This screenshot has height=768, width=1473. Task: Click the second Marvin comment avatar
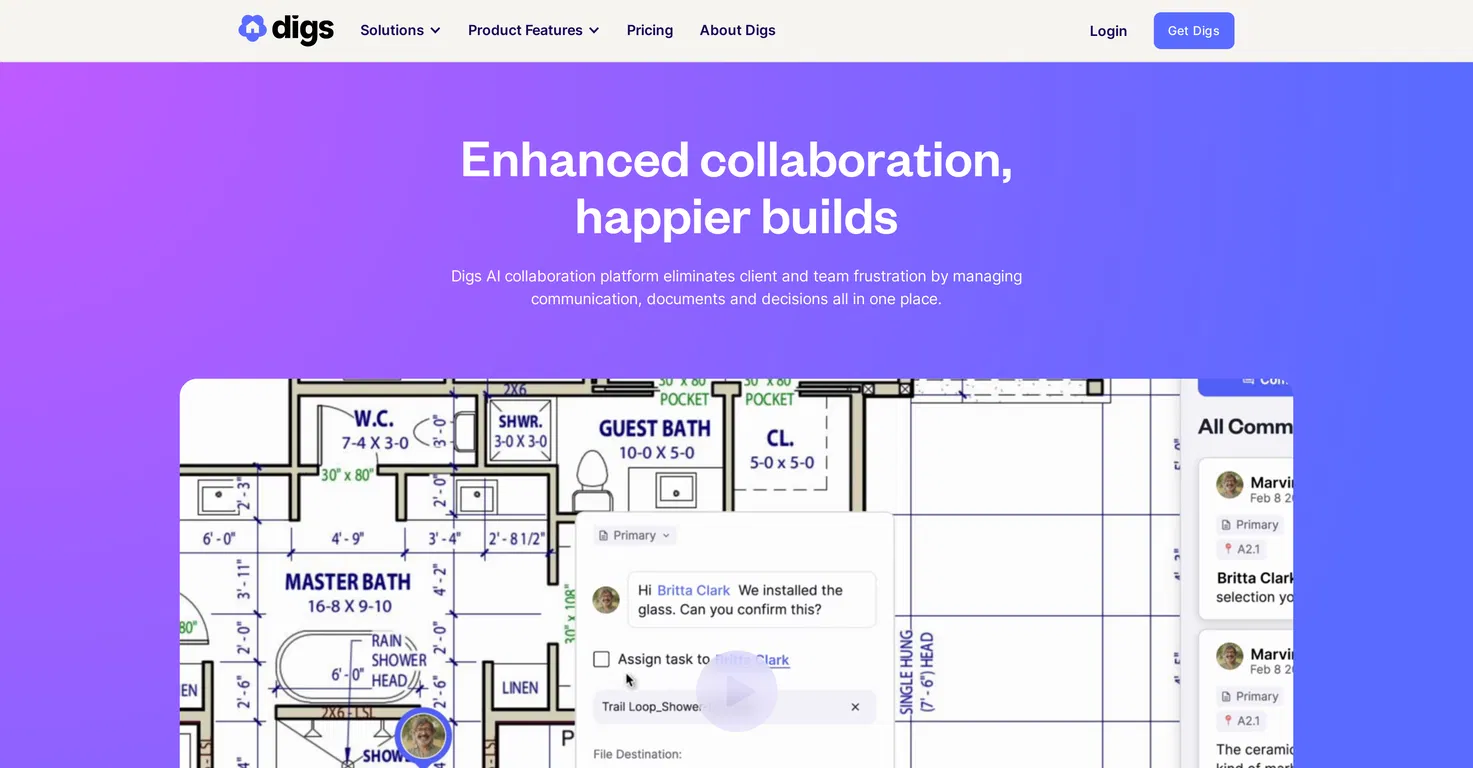click(1230, 657)
